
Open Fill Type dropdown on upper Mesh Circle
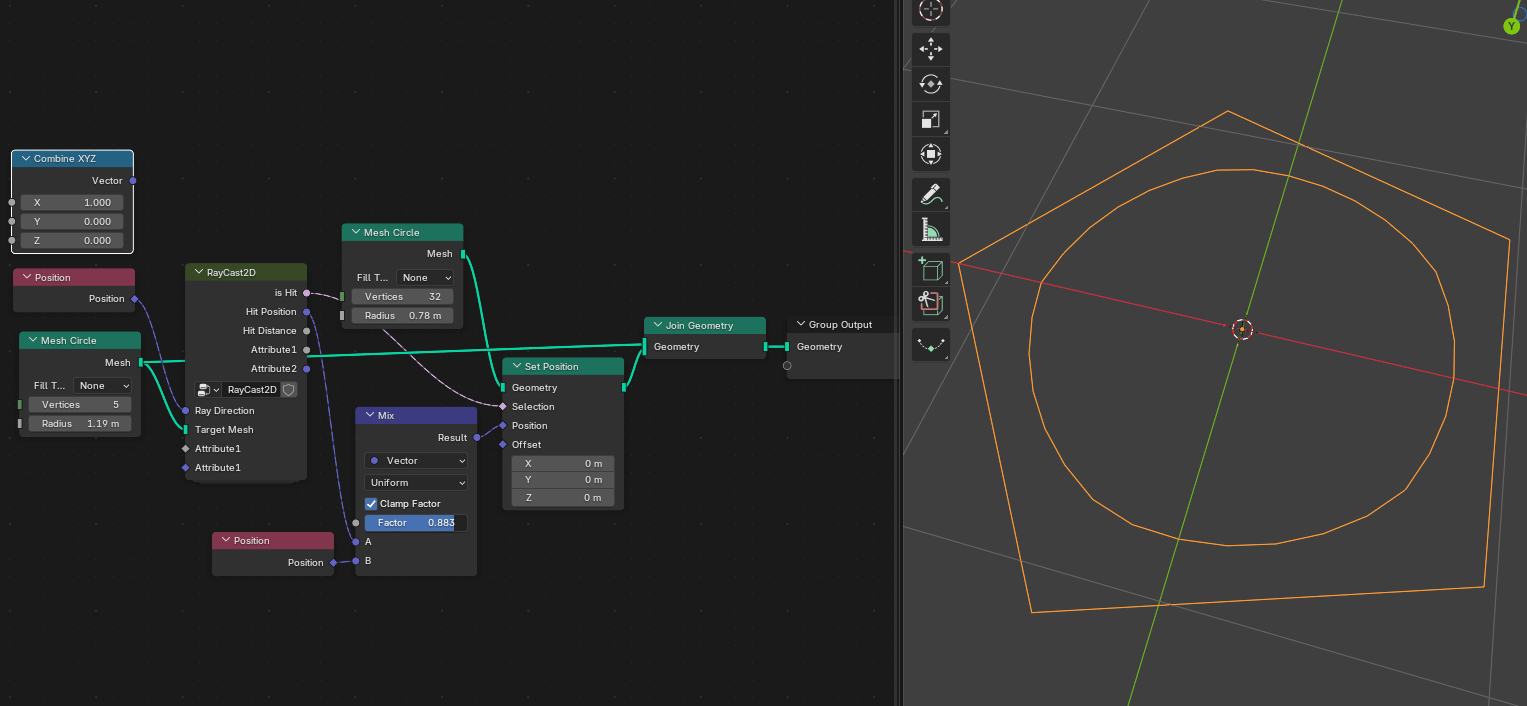click(x=425, y=278)
